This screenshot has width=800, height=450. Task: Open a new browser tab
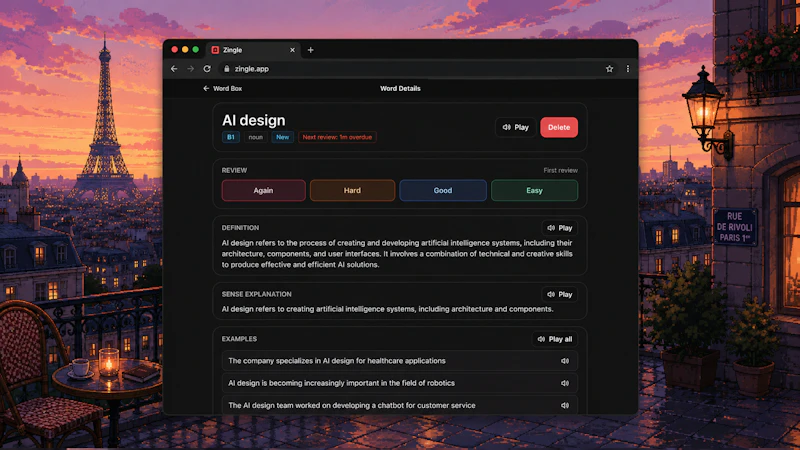pyautogui.click(x=310, y=50)
